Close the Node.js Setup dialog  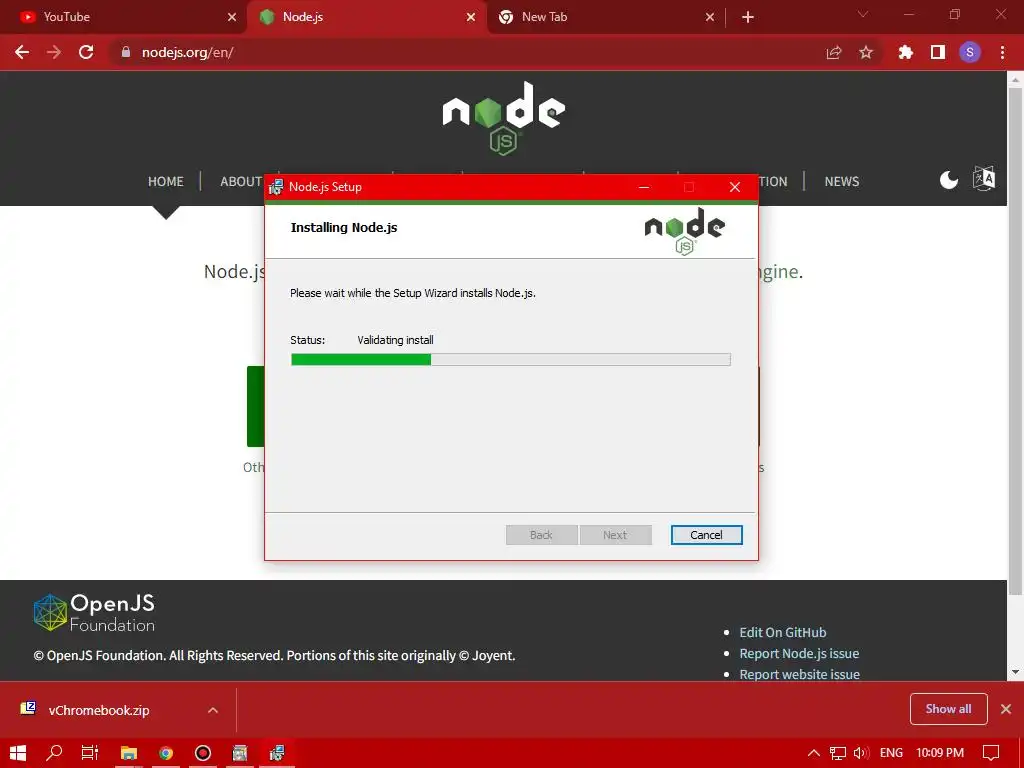[735, 187]
